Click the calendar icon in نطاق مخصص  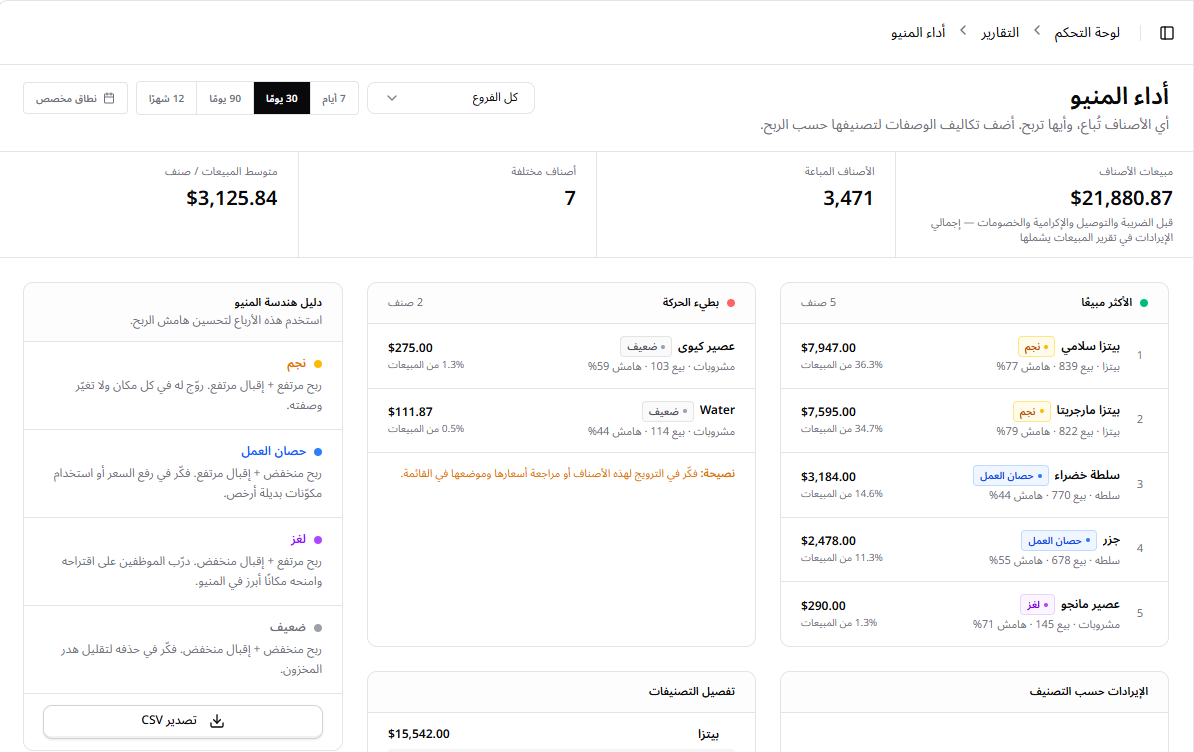tap(109, 98)
